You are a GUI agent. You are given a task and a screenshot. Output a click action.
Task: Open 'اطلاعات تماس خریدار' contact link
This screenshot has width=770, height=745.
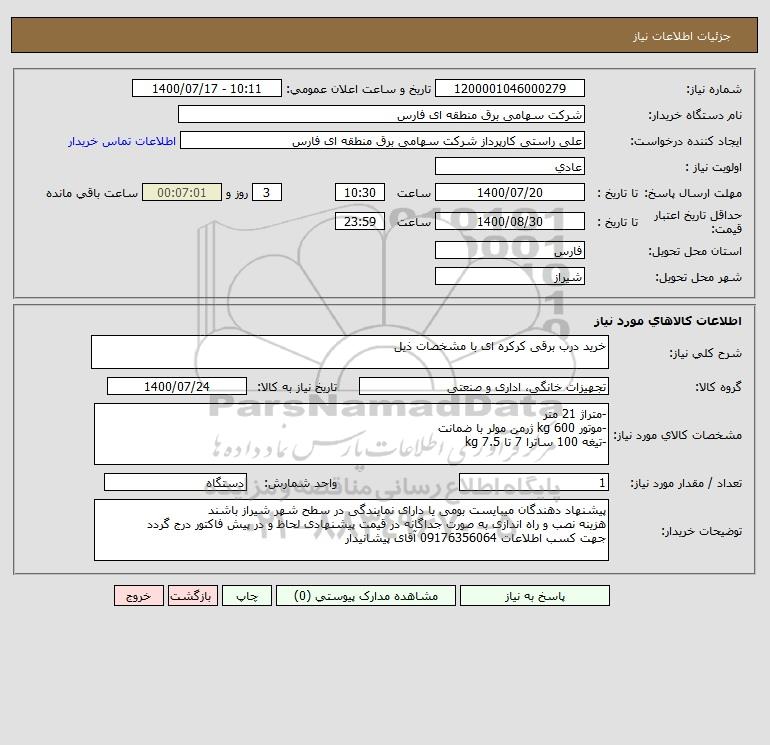122,141
